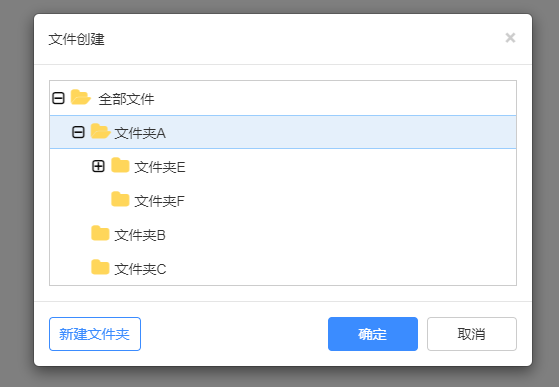559x387 pixels.
Task: Expand the 文件夹E tree node
Action: tap(98, 166)
